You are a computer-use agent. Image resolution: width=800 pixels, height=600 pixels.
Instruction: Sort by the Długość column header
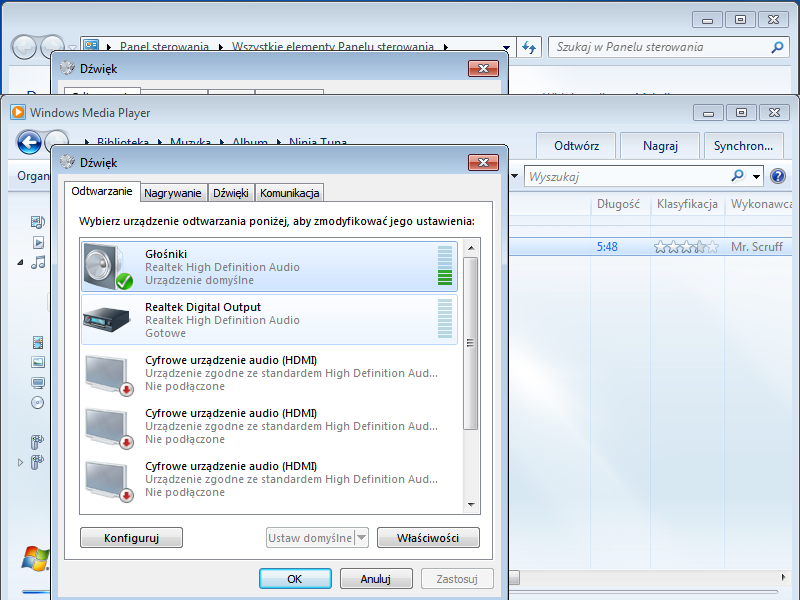618,204
